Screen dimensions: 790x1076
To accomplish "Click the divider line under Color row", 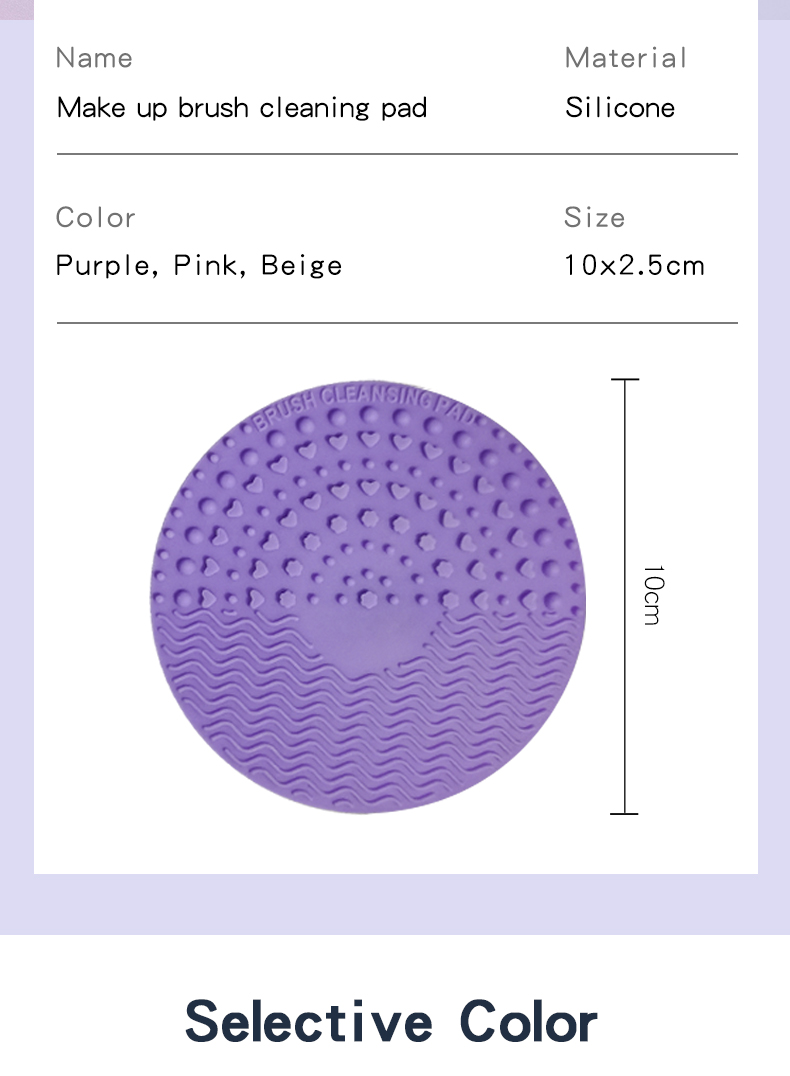I will [397, 323].
